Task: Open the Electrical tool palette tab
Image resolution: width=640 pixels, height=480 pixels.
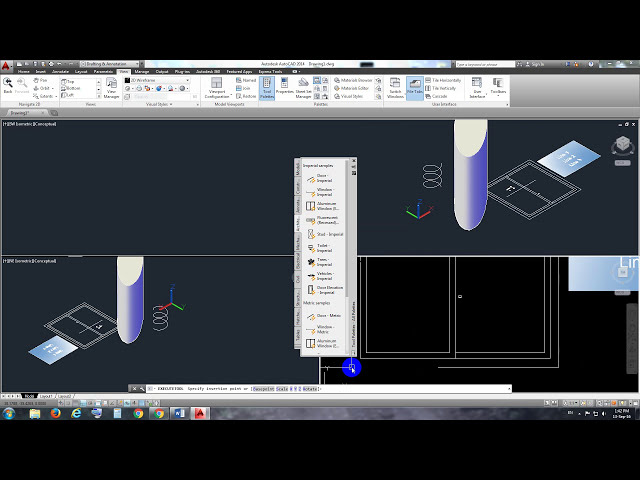Action: pos(298,262)
